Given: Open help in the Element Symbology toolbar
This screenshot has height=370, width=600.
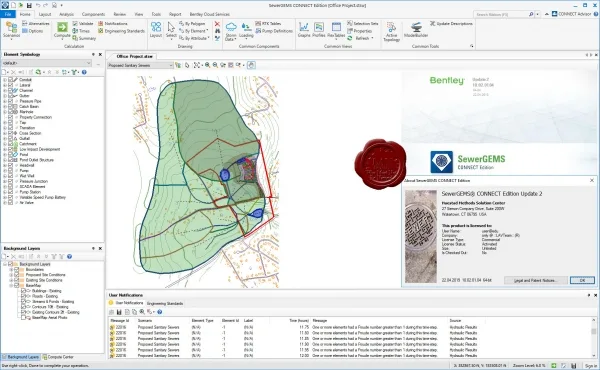Looking at the screenshot, I should click(x=84, y=72).
